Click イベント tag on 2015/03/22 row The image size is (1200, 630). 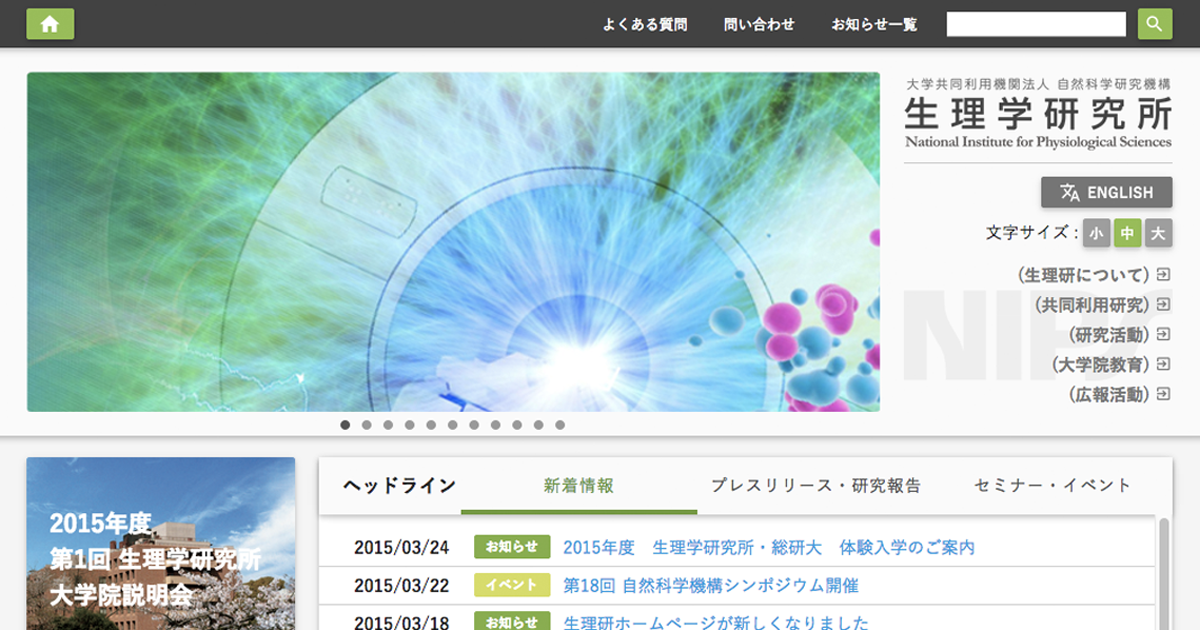(x=512, y=585)
